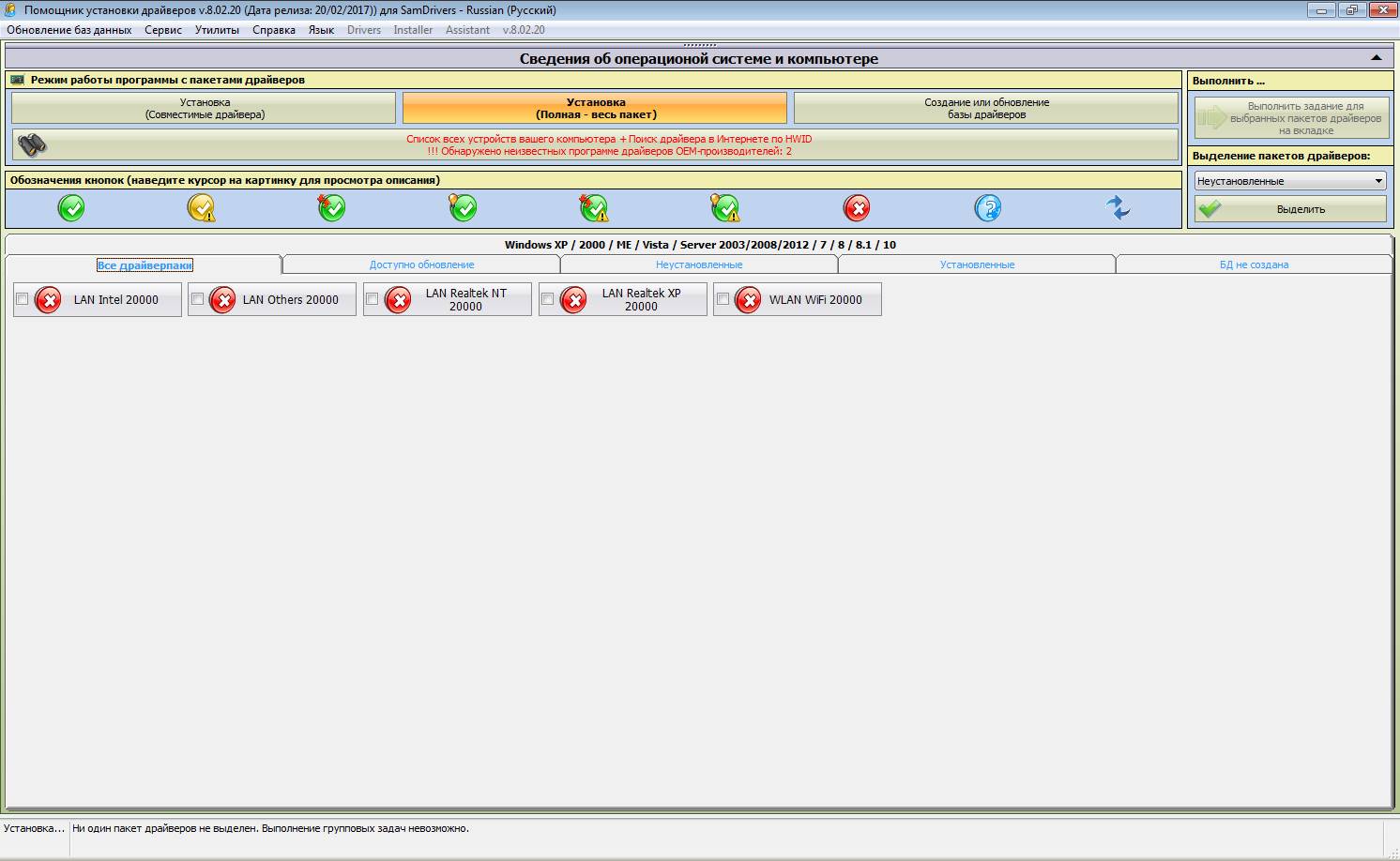The width and height of the screenshot is (1400, 861).
Task: Click the v.8.02.20 item in the menu bar
Action: 524,30
